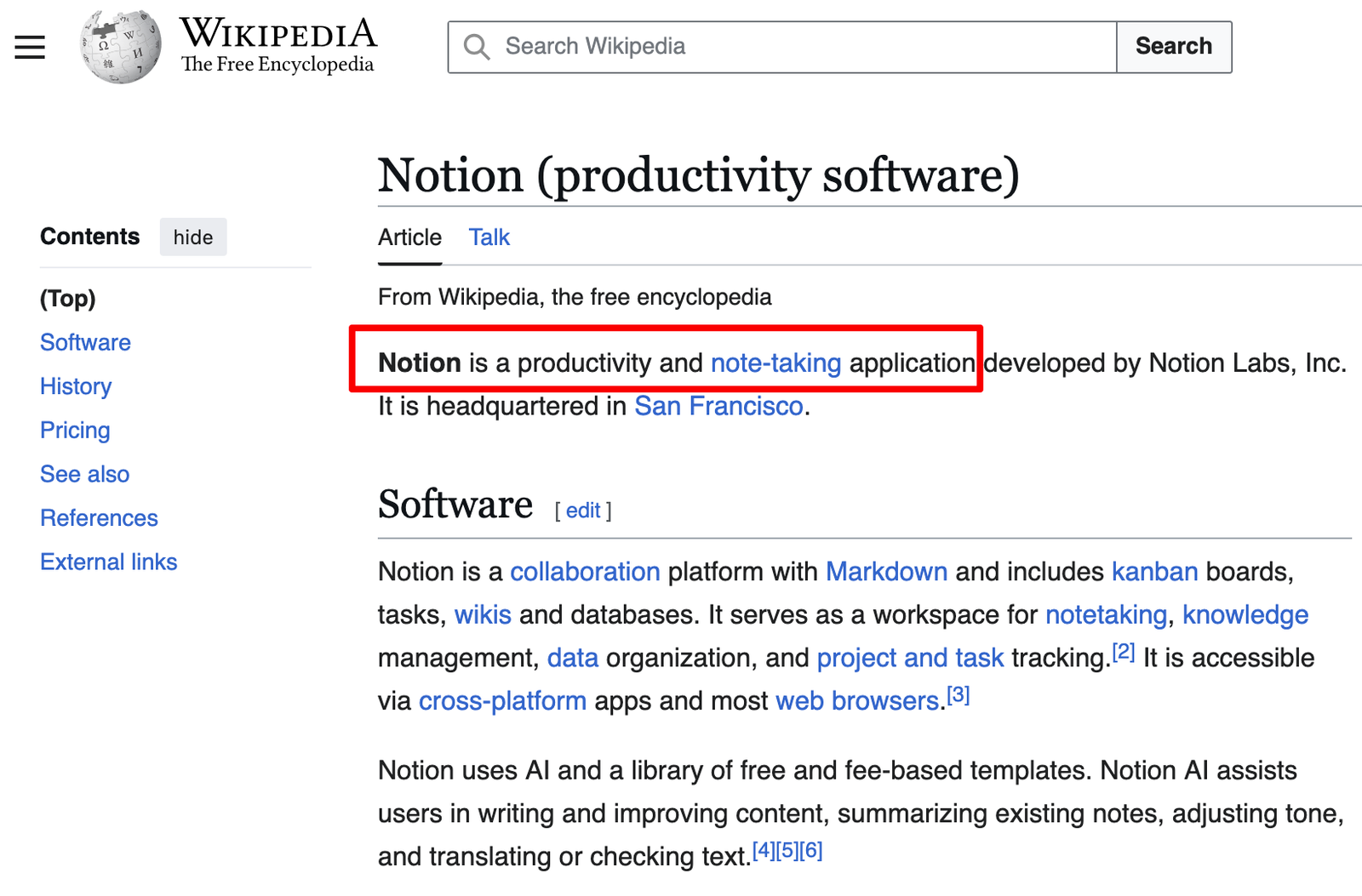Select the Article tab
The image size is (1362, 896).
click(x=409, y=237)
